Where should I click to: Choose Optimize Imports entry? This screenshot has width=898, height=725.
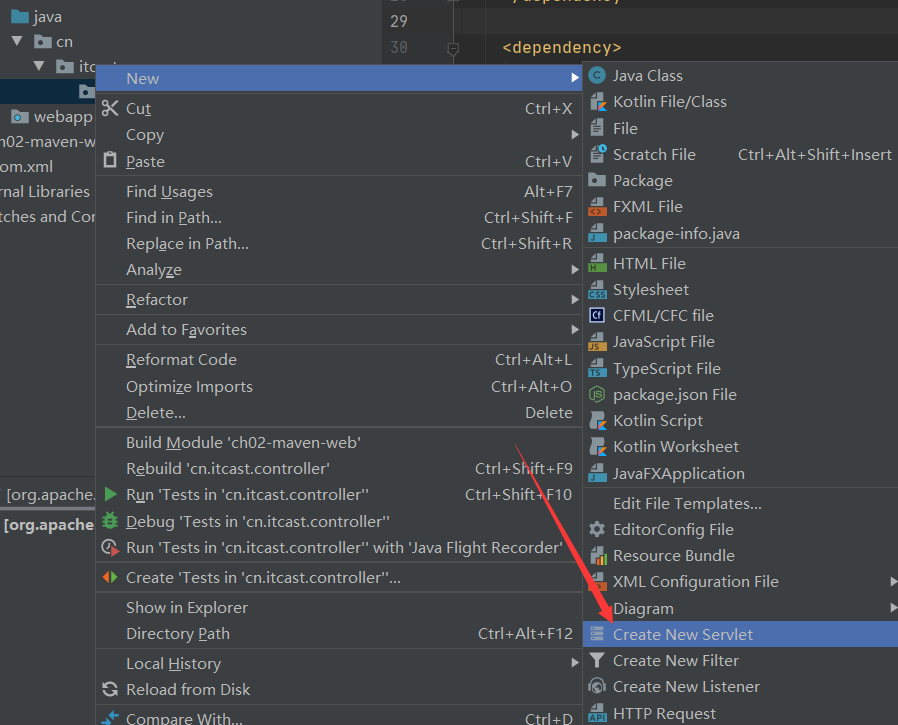click(339, 387)
